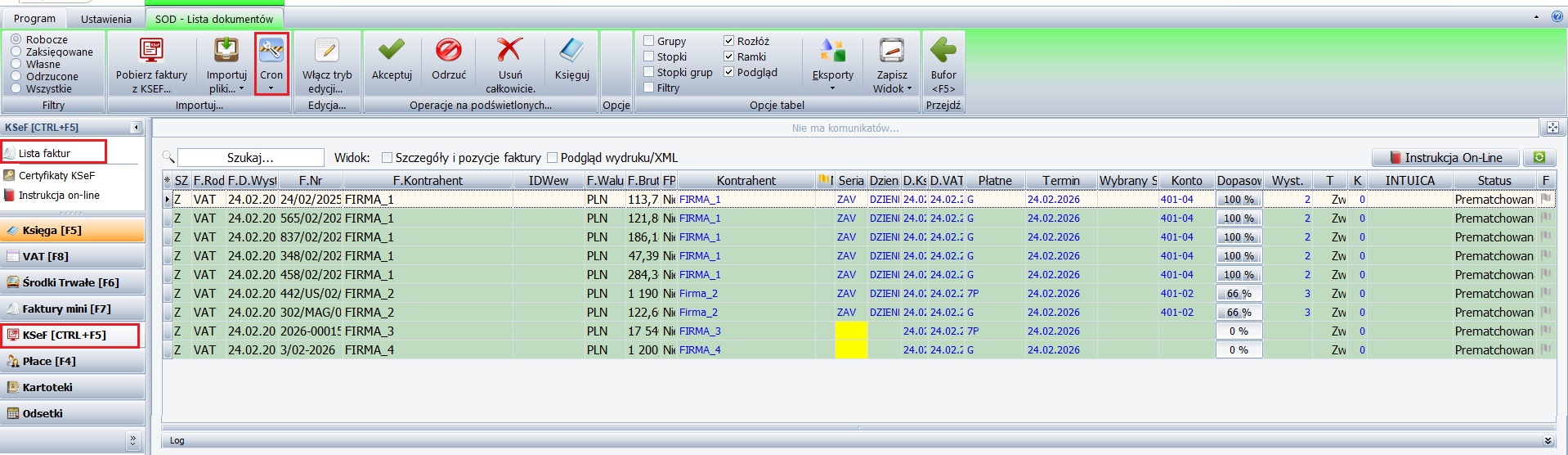Open Odsetki module
The height and width of the screenshot is (455, 1568).
click(72, 413)
